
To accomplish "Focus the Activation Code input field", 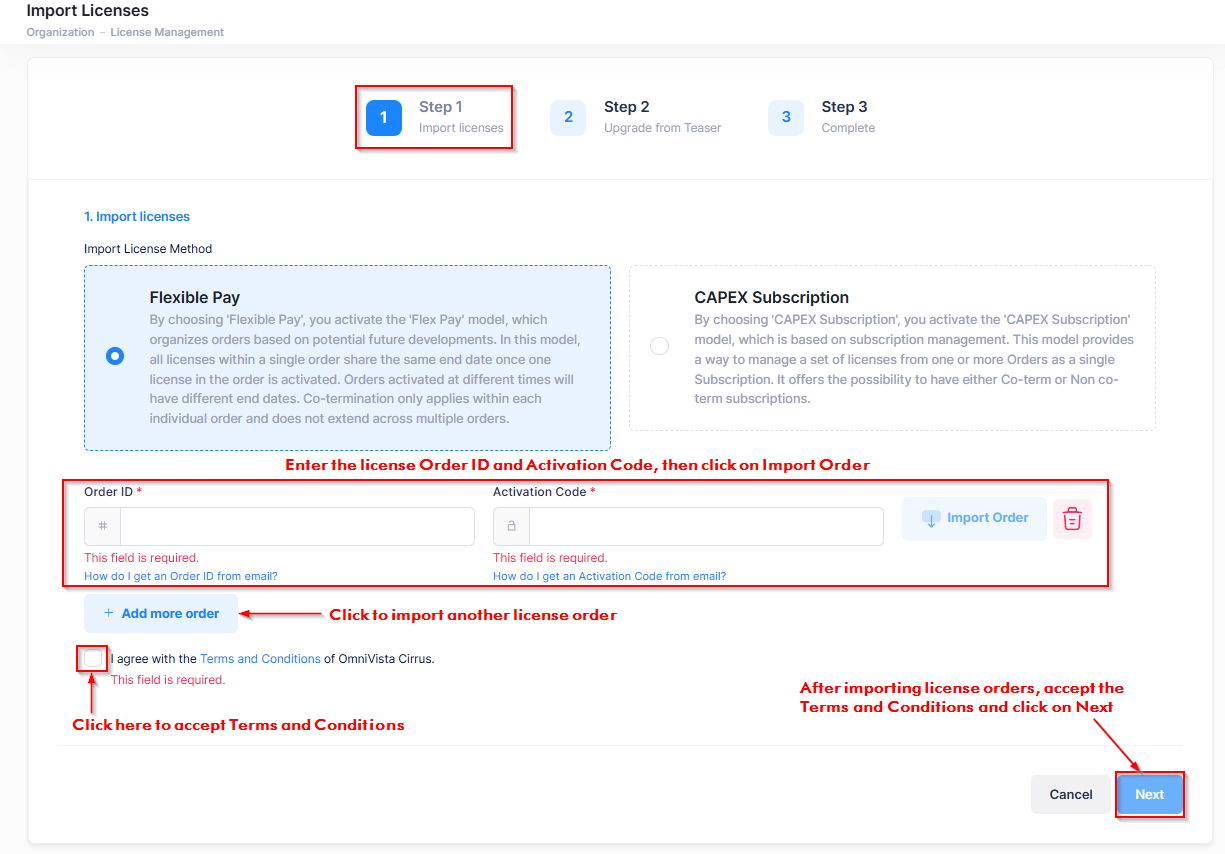I will click(x=705, y=526).
